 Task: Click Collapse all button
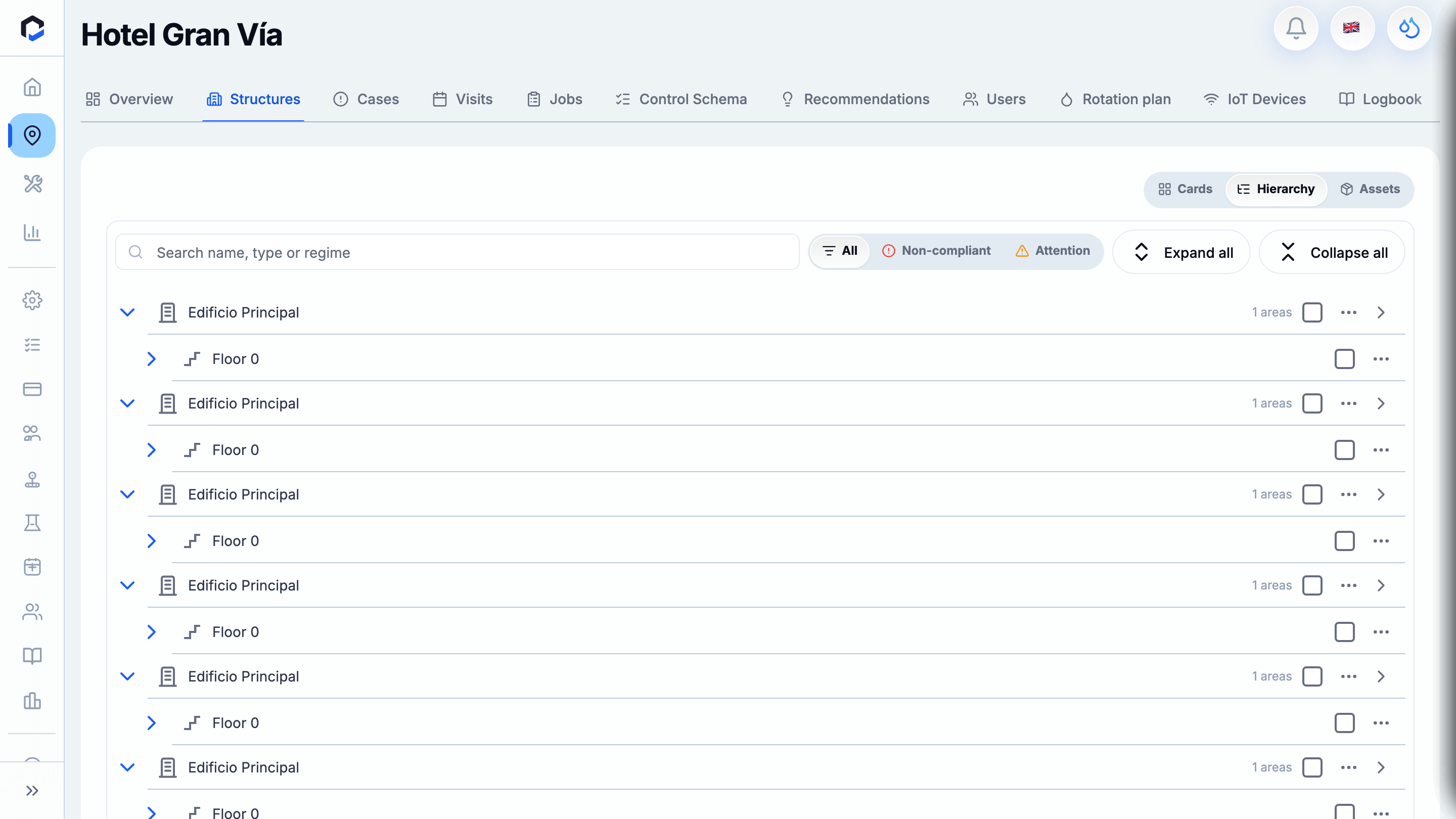[x=1332, y=252]
